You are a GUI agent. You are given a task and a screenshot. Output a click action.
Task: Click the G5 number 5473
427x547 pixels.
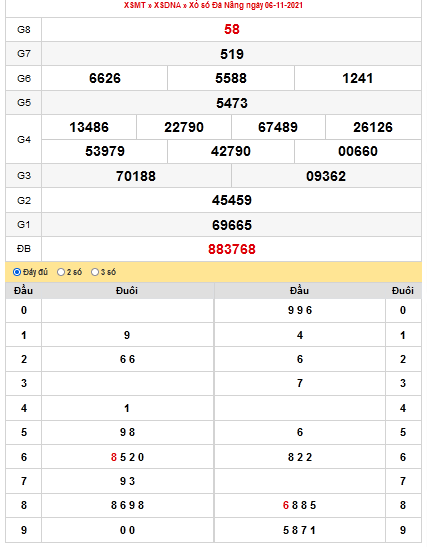point(232,103)
